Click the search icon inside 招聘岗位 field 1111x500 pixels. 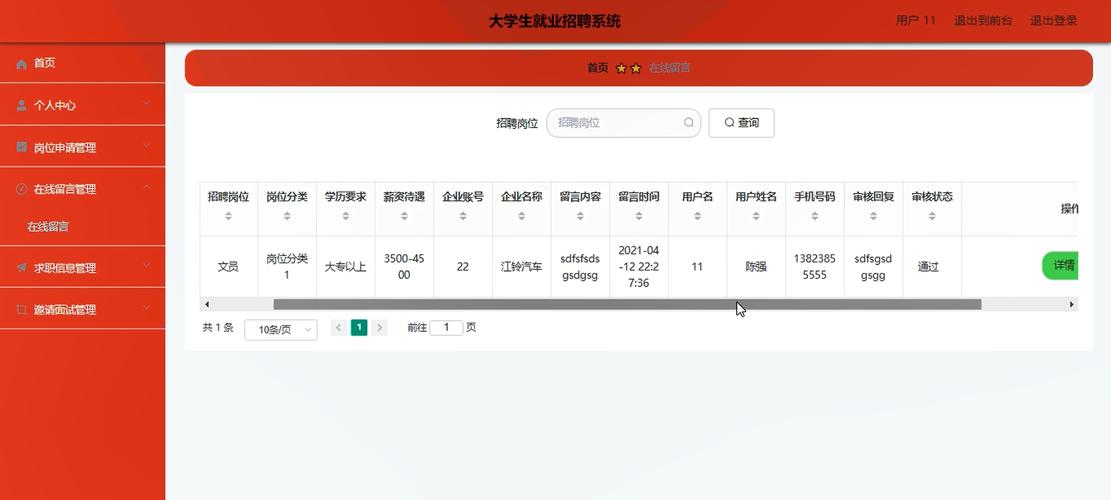point(689,123)
